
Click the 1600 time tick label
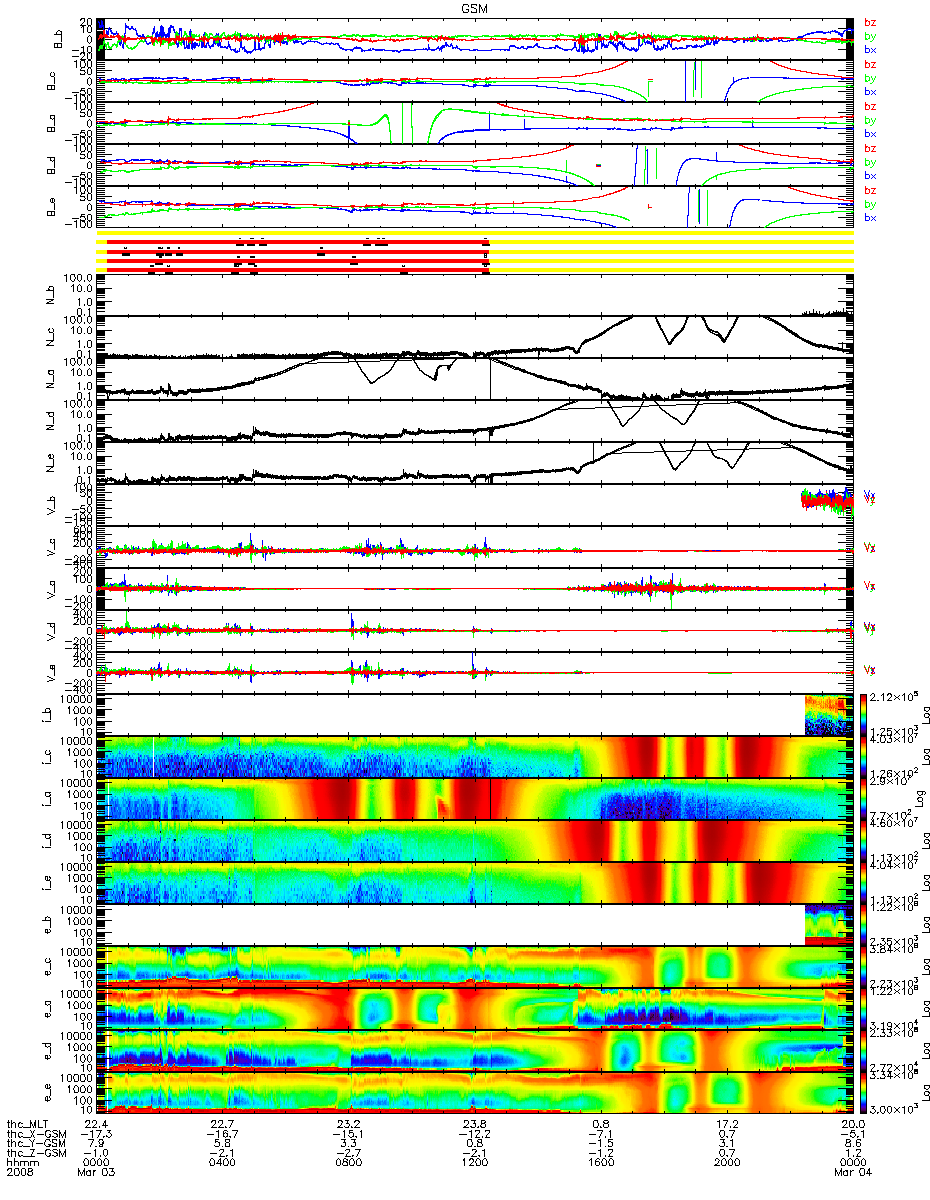pyautogui.click(x=600, y=1163)
